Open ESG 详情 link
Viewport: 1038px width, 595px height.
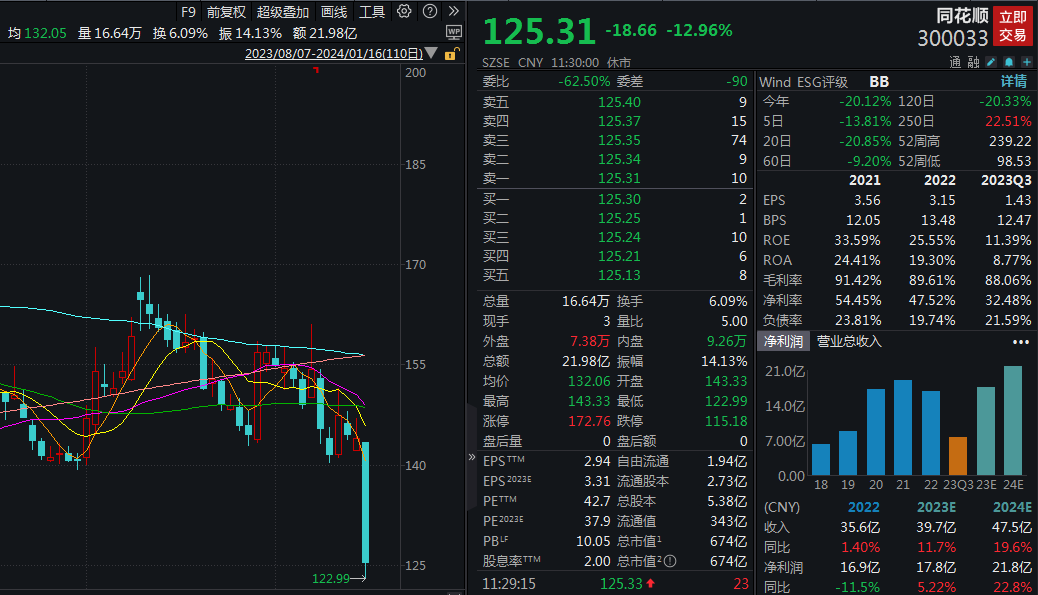click(1014, 81)
